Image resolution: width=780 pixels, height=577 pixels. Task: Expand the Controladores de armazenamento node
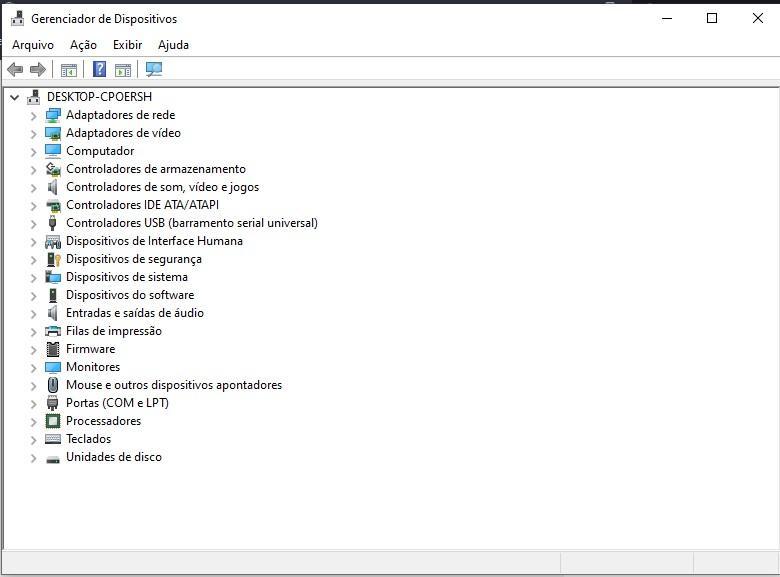point(33,170)
